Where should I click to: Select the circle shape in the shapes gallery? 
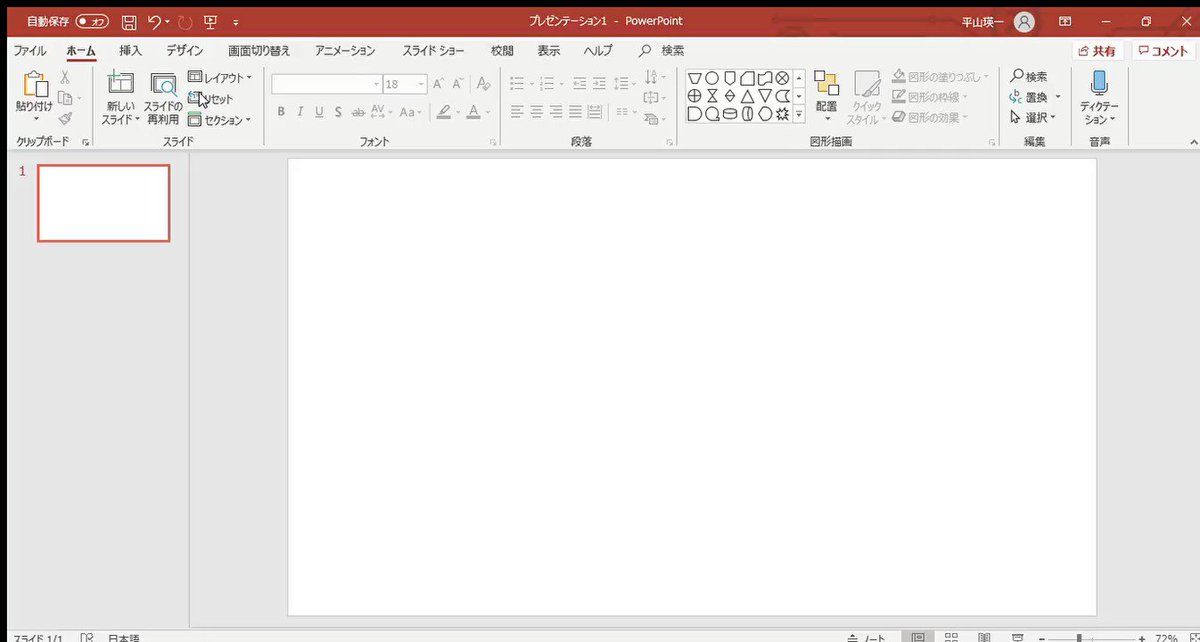[x=711, y=77]
